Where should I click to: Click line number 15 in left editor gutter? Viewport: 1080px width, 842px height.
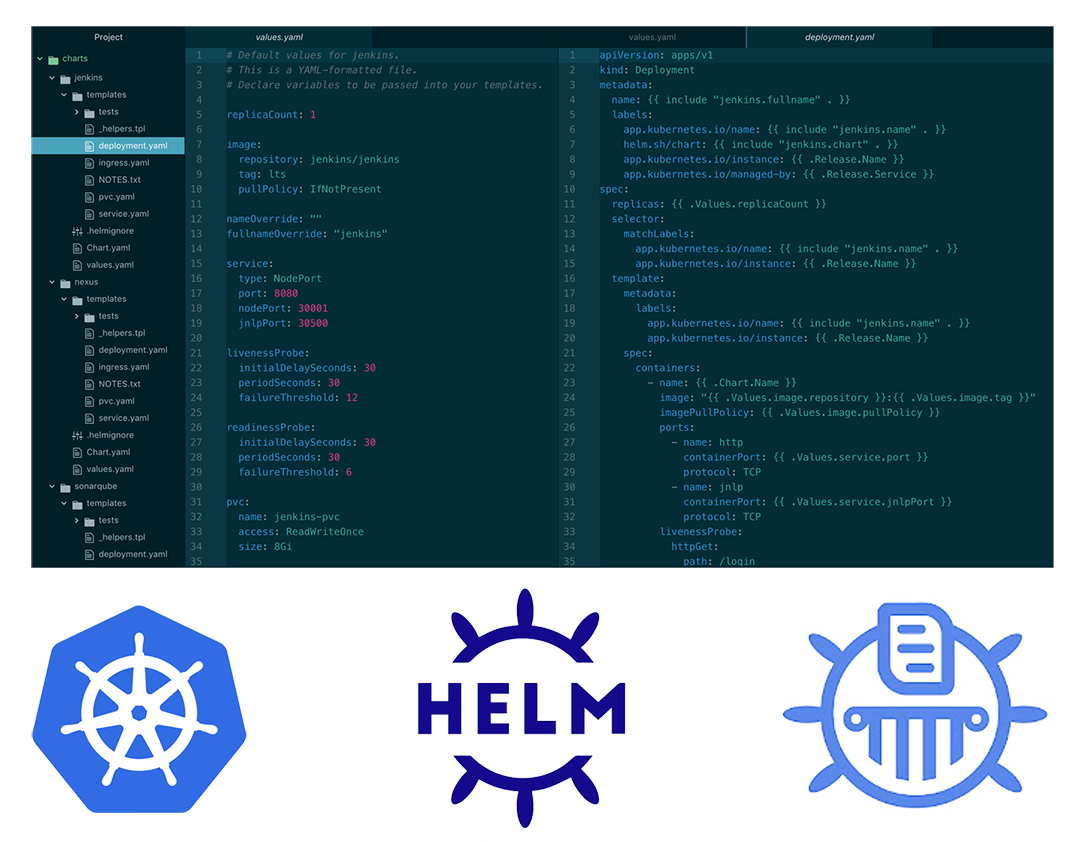click(x=196, y=264)
